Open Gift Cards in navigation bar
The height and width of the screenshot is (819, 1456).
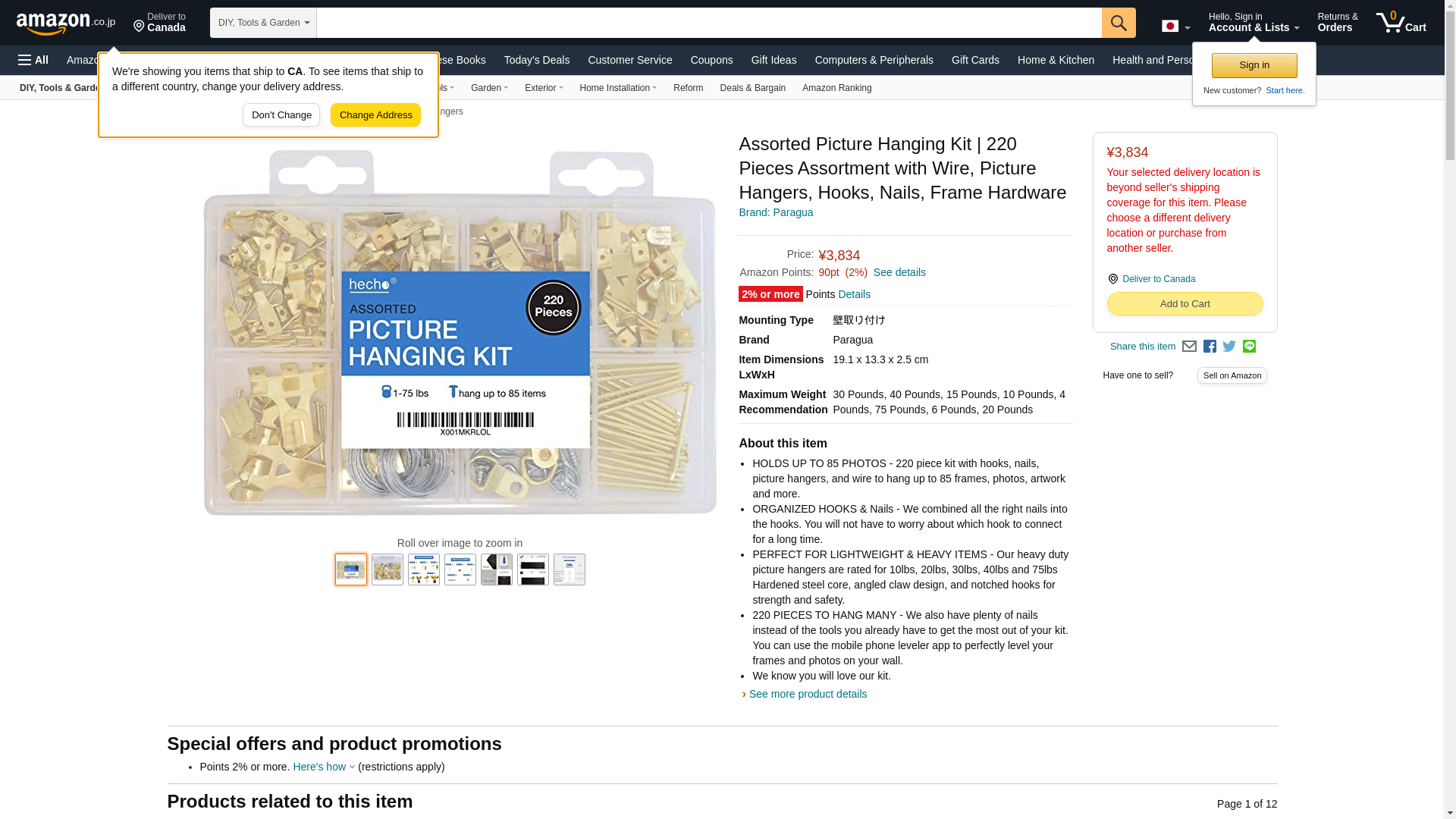coord(975,60)
